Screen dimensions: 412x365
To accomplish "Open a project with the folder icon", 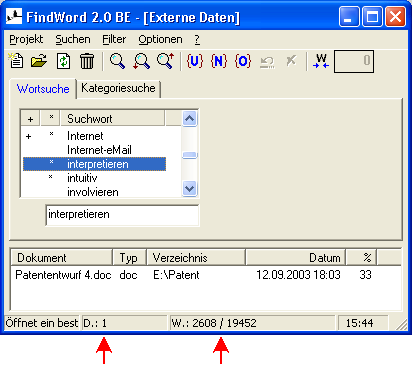I will [39, 61].
